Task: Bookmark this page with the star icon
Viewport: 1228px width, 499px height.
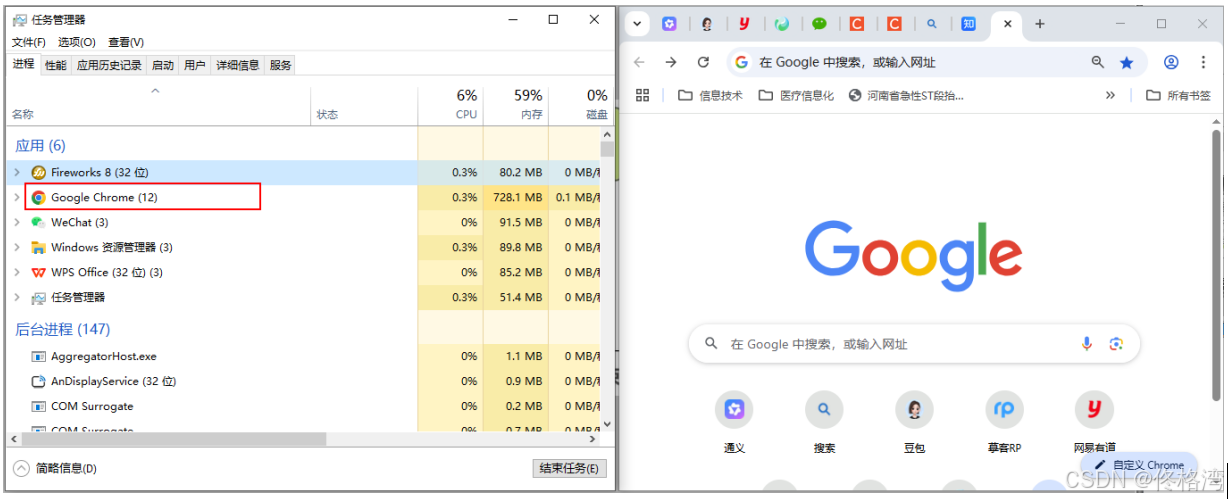Action: click(x=1126, y=62)
